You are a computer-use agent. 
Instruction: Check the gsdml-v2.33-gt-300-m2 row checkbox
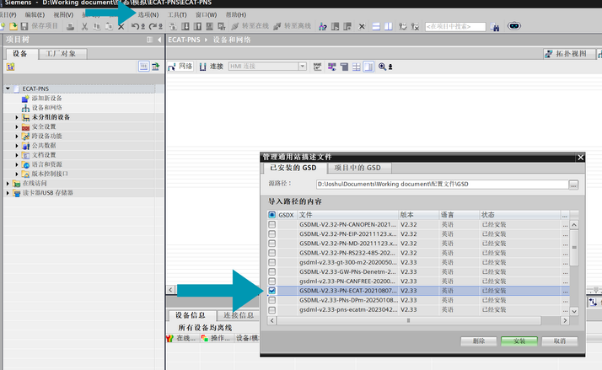coord(272,263)
